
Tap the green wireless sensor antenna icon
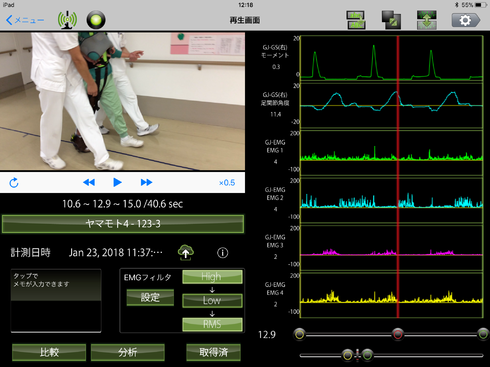tap(67, 20)
